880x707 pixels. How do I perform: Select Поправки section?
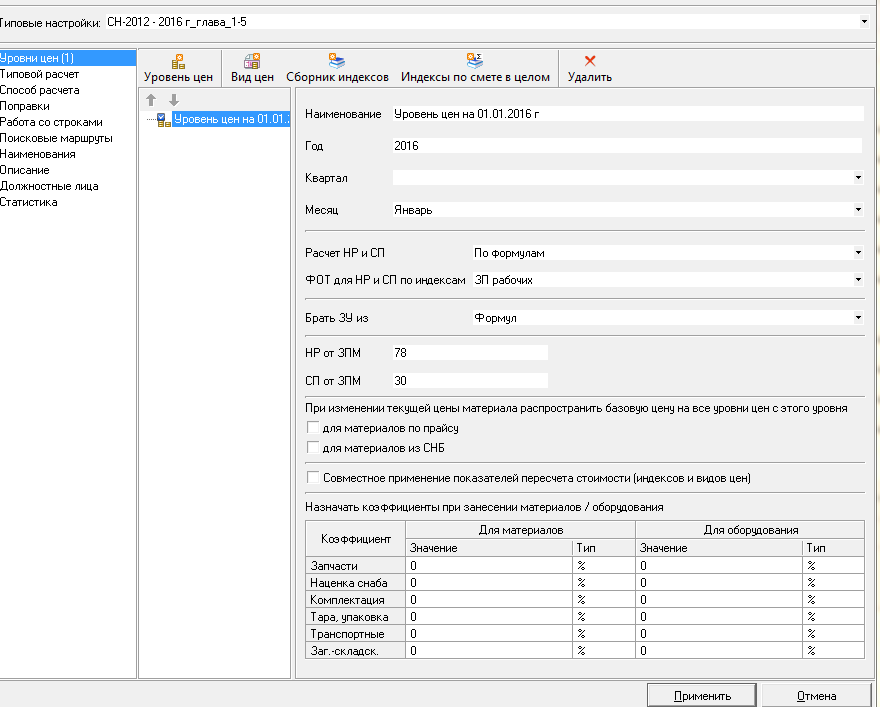[x=25, y=106]
